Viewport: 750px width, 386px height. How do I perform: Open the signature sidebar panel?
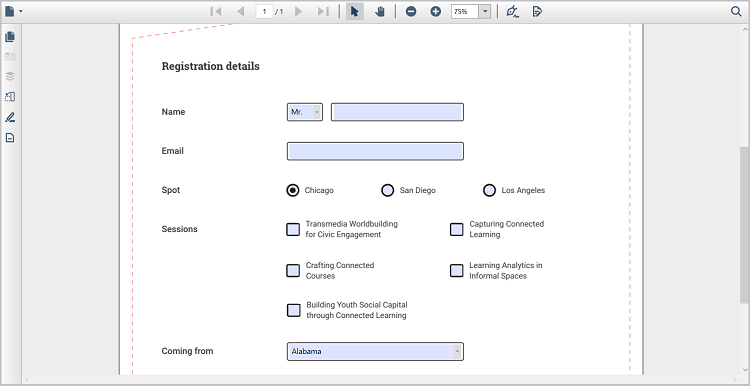(10, 117)
